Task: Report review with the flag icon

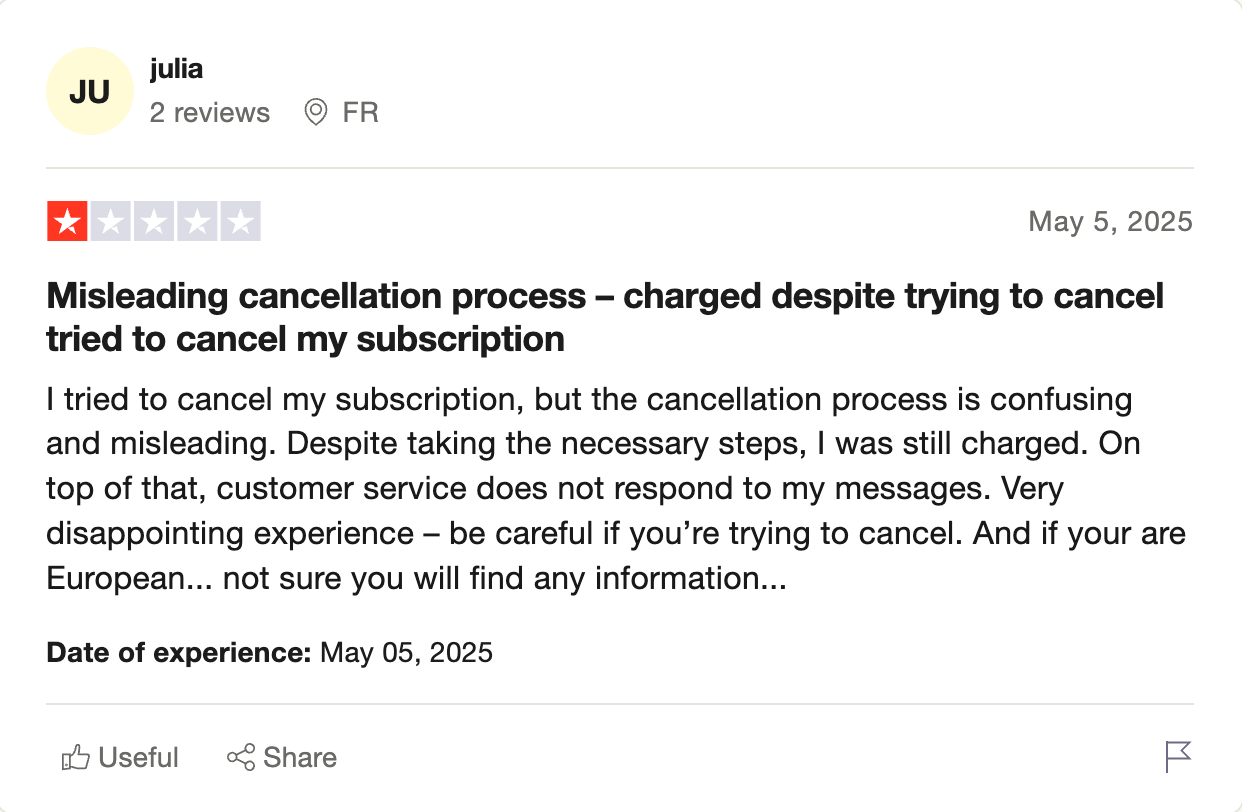Action: point(1179,757)
